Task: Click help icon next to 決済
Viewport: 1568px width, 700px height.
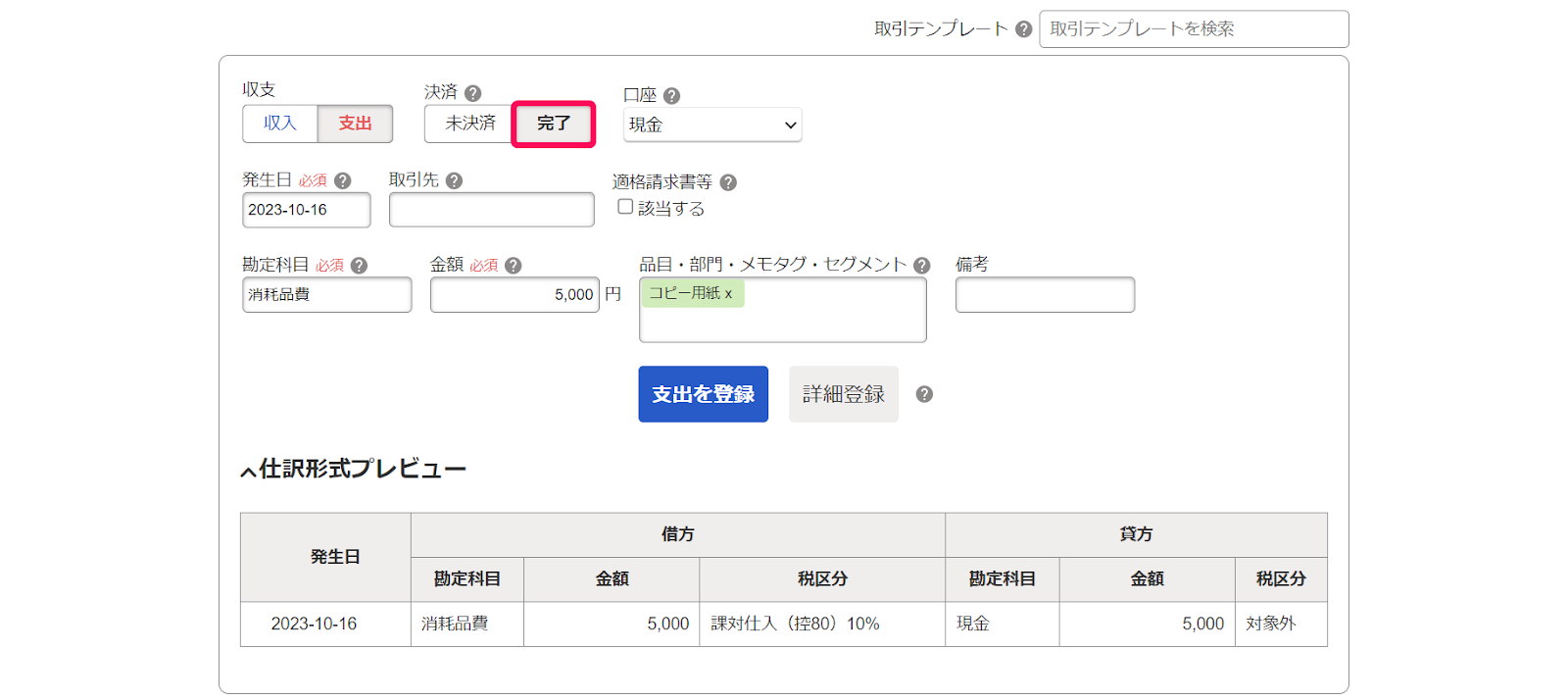Action: (x=472, y=93)
